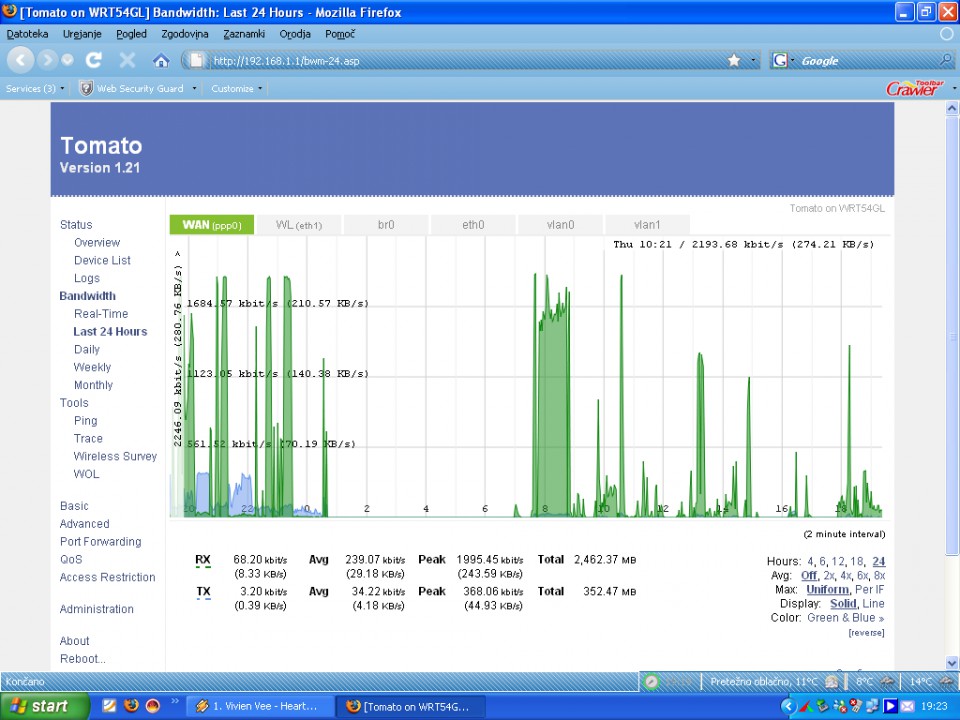Click the Crawler Toolbar logo
960x720 pixels.
[915, 89]
